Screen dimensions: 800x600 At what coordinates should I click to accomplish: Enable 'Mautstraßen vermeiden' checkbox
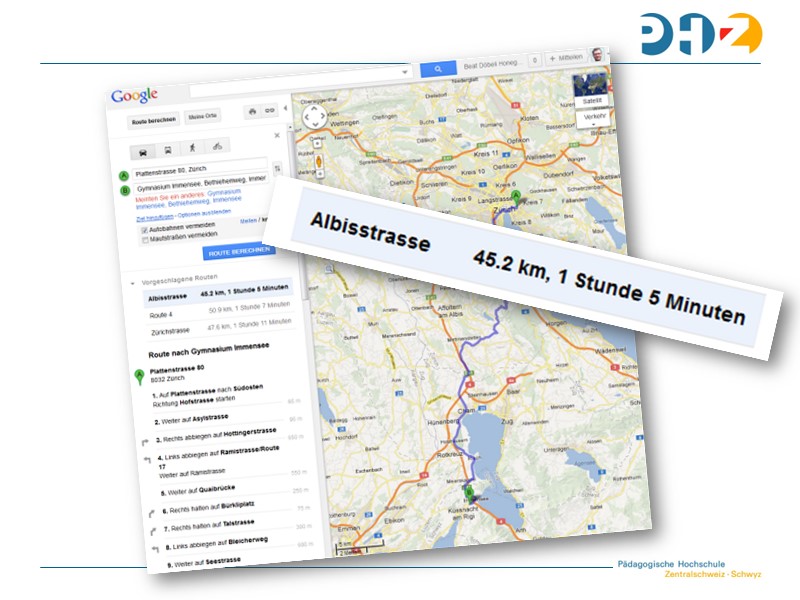click(146, 239)
